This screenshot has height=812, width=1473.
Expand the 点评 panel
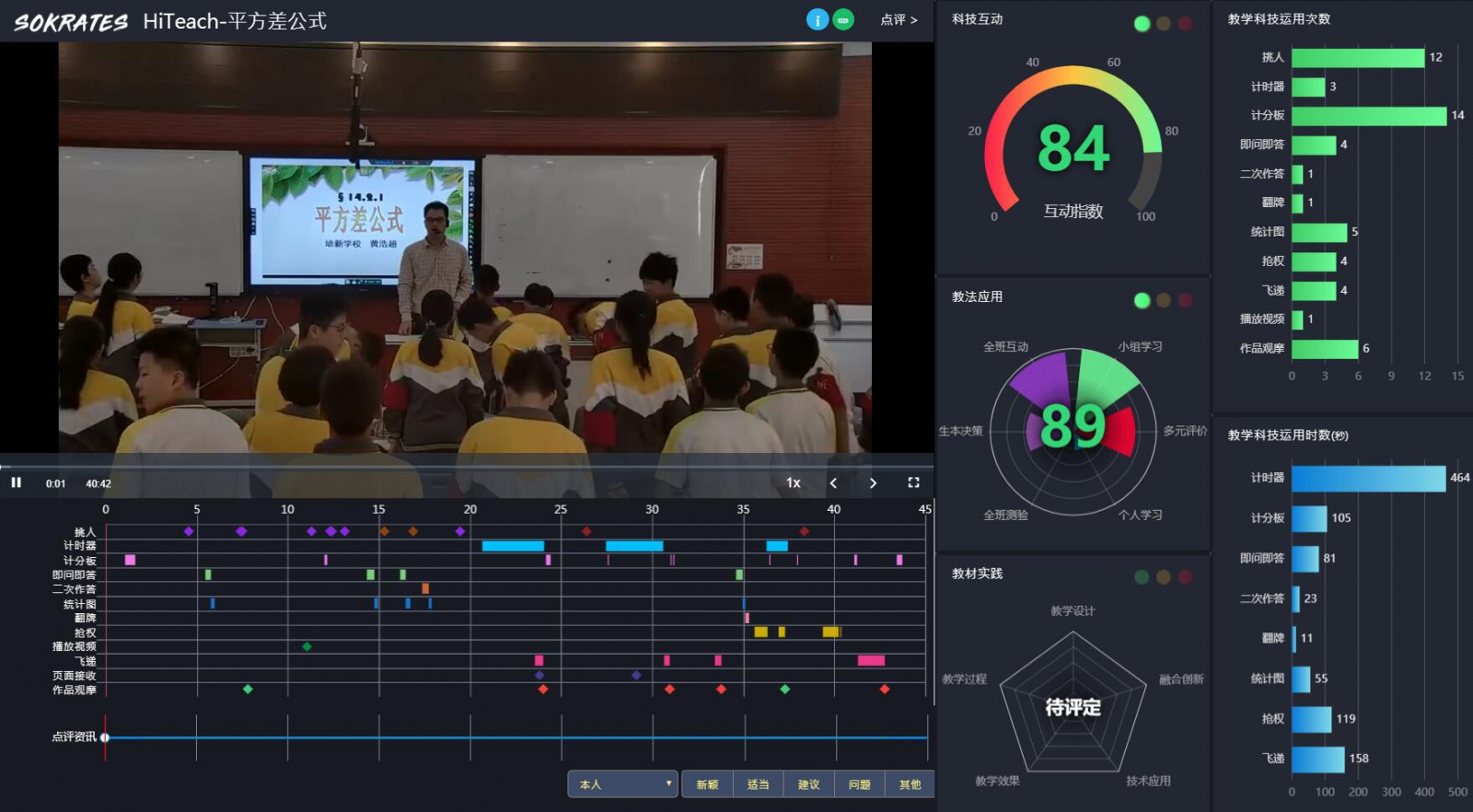pyautogui.click(x=899, y=19)
